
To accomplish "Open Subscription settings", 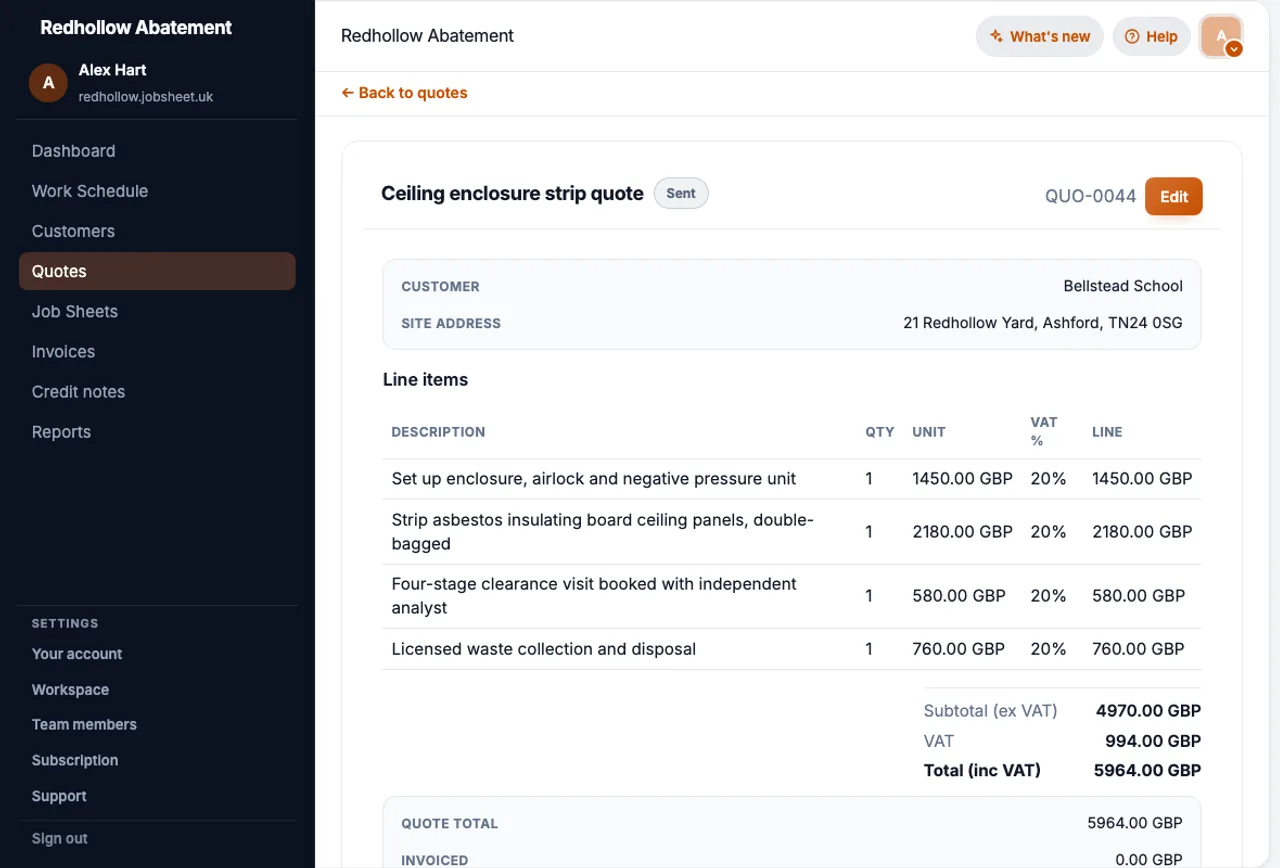I will pos(75,761).
